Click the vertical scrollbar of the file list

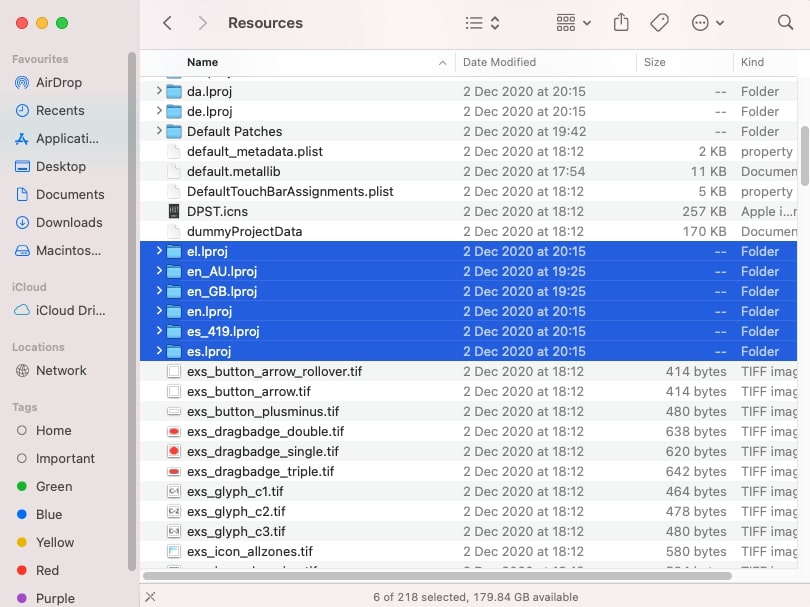coord(804,156)
